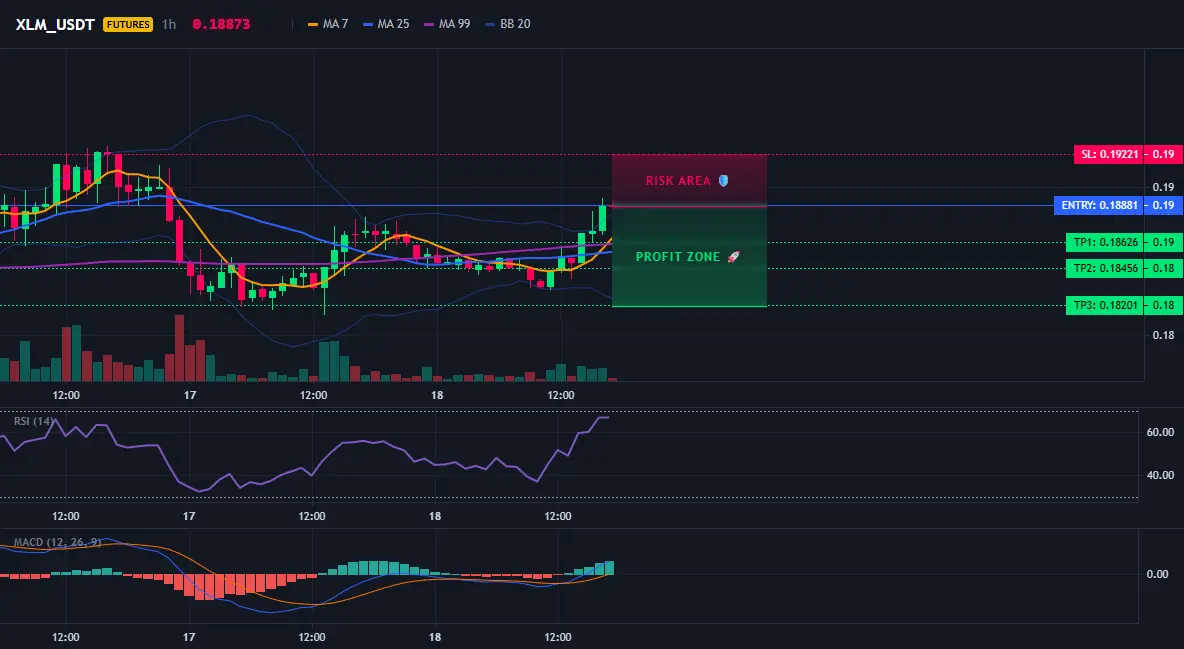Click the 0.18873 current price value
1184x649 pixels.
(x=221, y=24)
